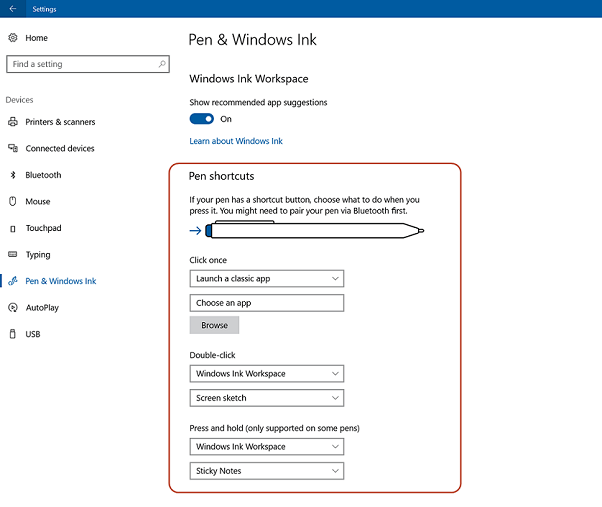The width and height of the screenshot is (602, 507).
Task: Click the Browse button
Action: pyautogui.click(x=214, y=325)
